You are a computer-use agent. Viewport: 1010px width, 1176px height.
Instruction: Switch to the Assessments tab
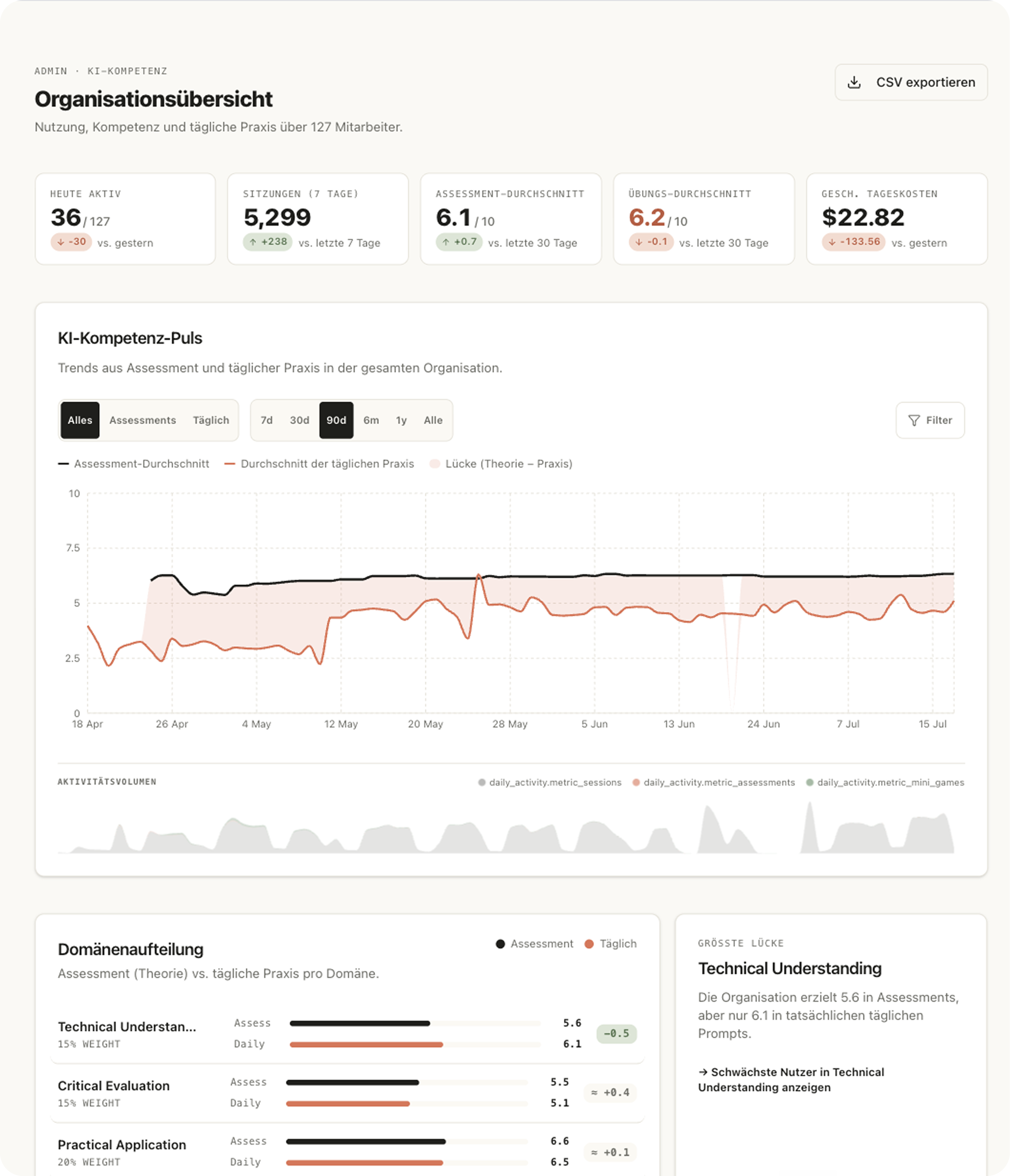[143, 420]
